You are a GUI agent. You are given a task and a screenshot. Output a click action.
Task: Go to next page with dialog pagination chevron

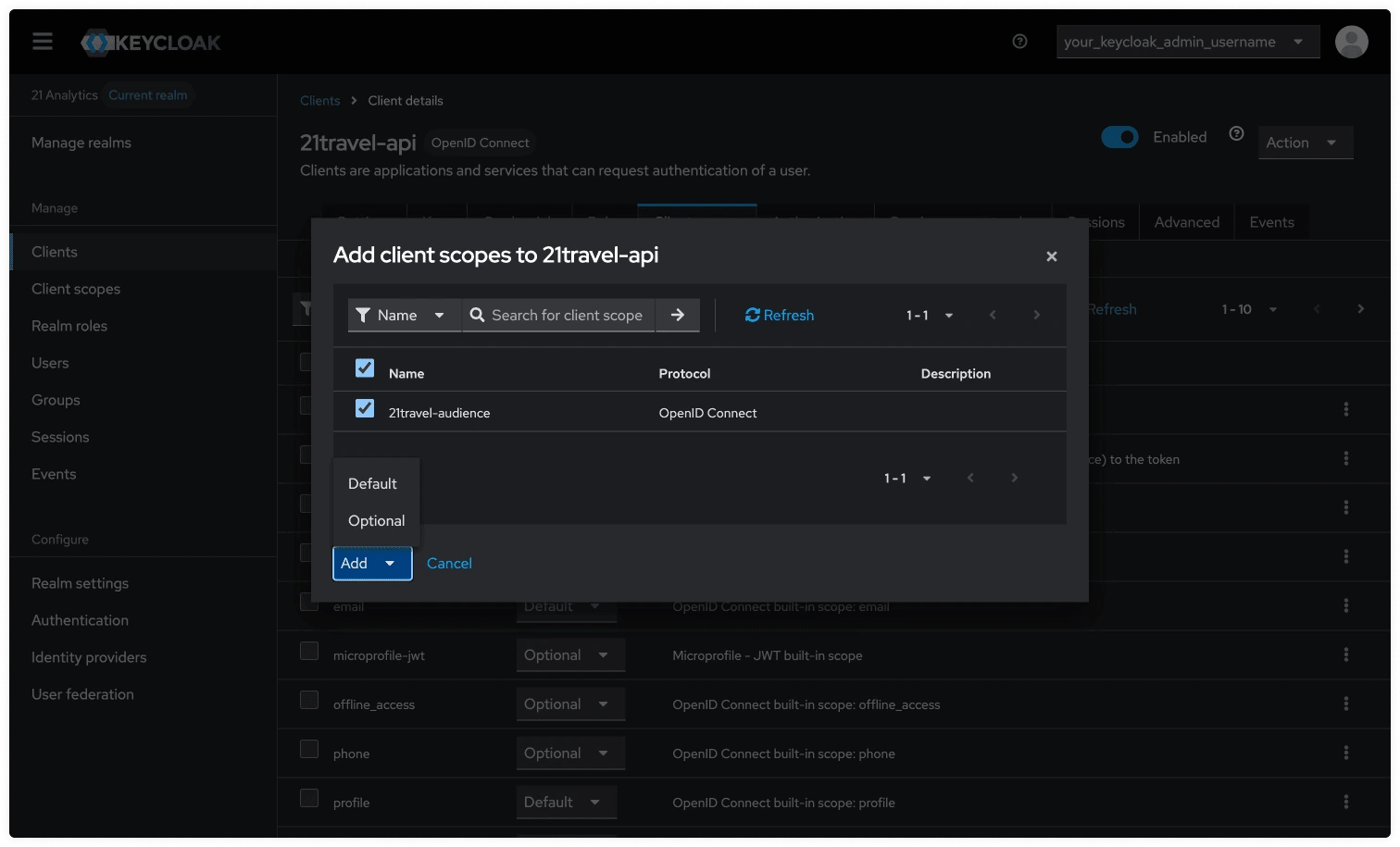click(1014, 478)
